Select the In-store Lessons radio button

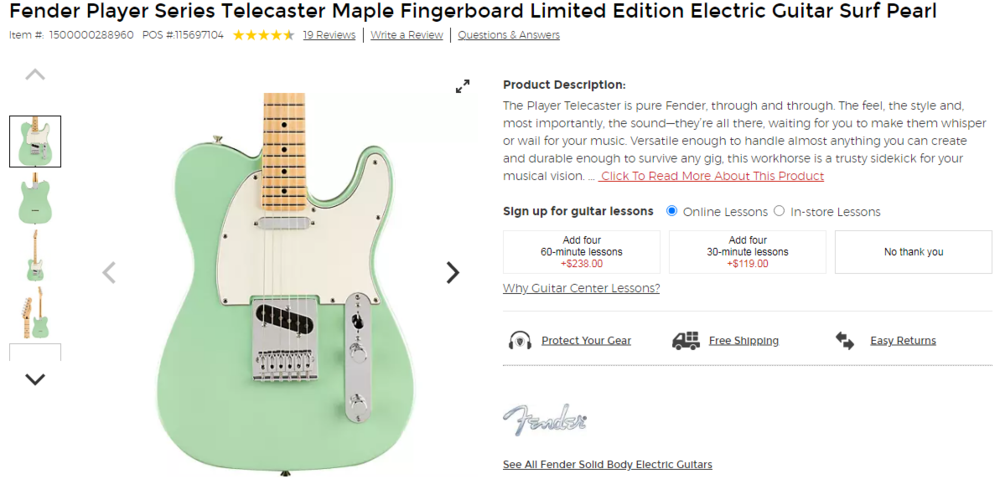(779, 211)
